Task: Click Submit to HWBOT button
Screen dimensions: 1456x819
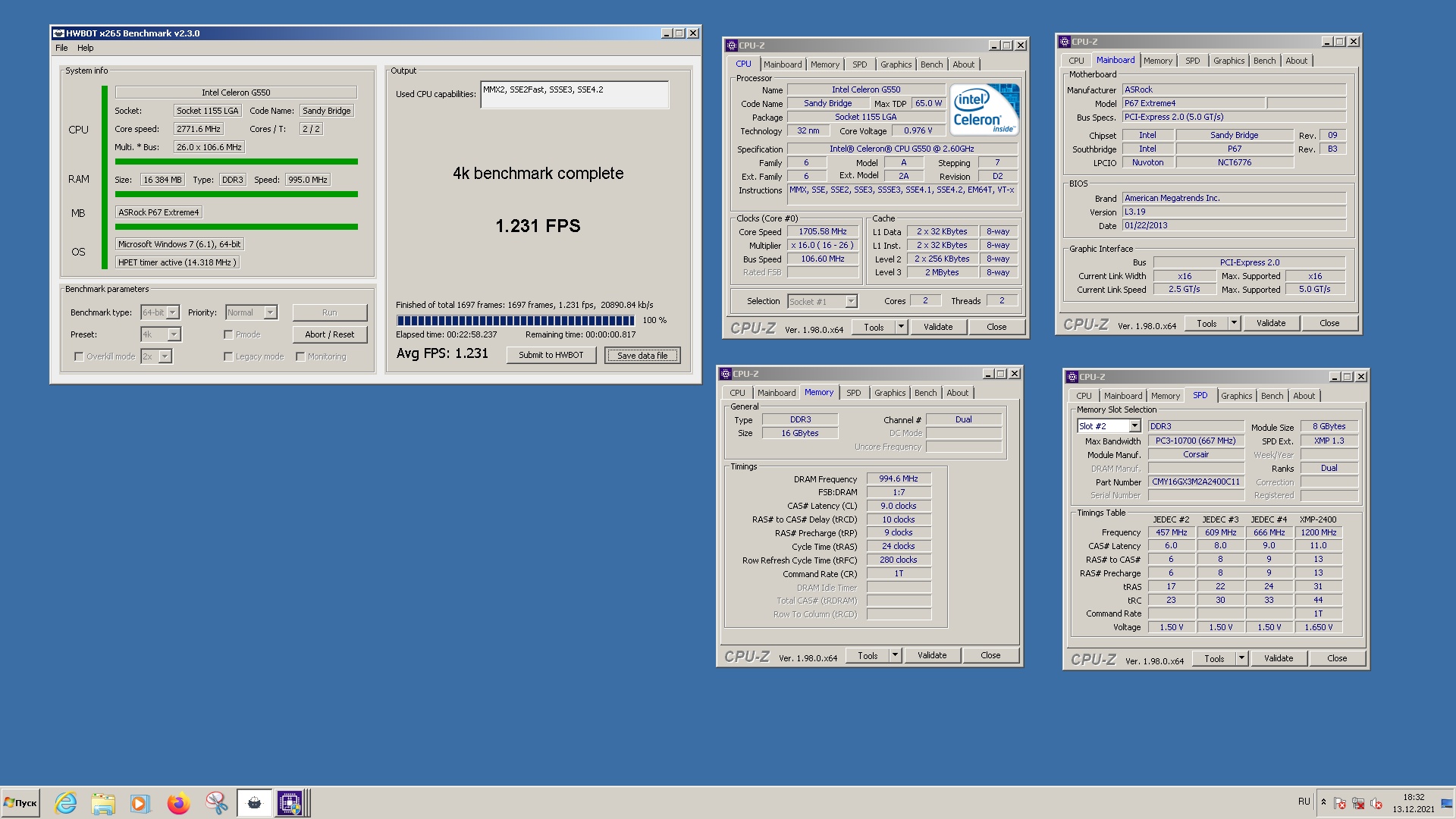Action: [x=551, y=355]
